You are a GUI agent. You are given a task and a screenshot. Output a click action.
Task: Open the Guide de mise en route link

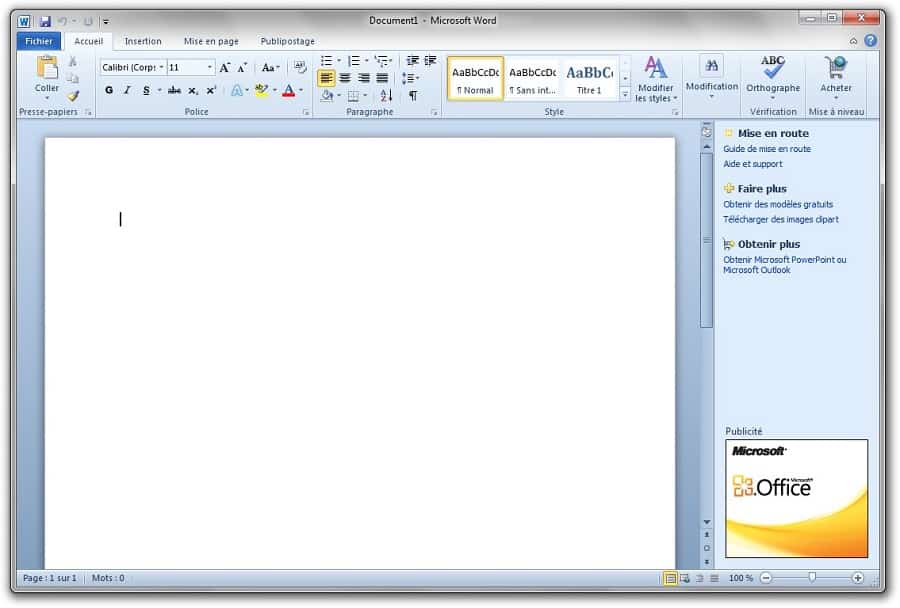(x=767, y=149)
